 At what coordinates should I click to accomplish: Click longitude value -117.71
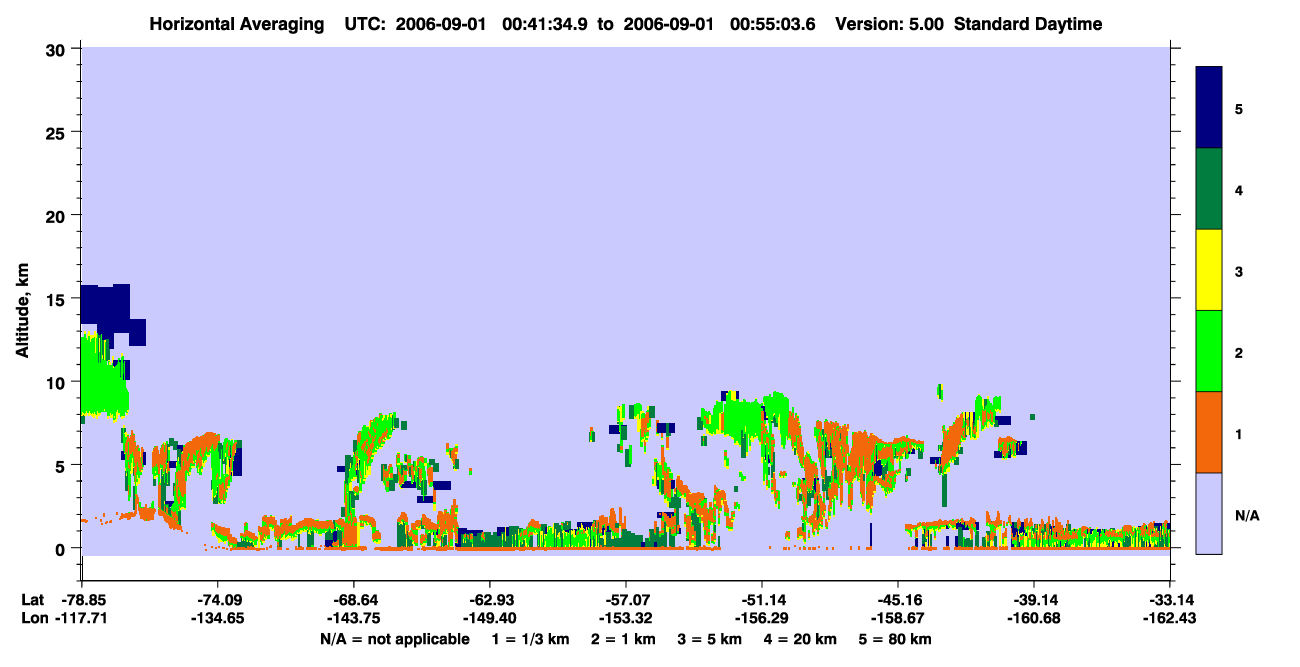coord(81,618)
